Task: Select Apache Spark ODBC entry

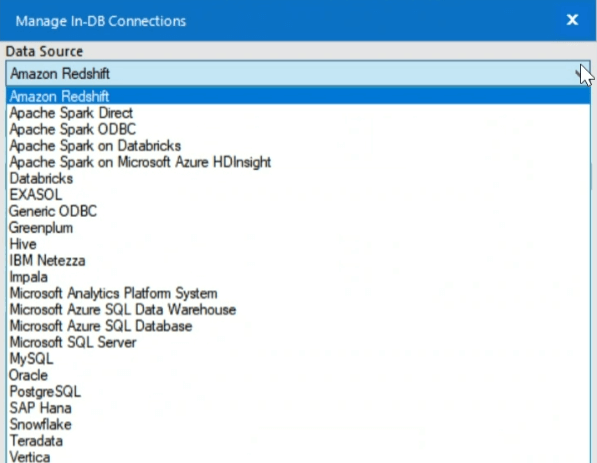Action: tap(298, 129)
